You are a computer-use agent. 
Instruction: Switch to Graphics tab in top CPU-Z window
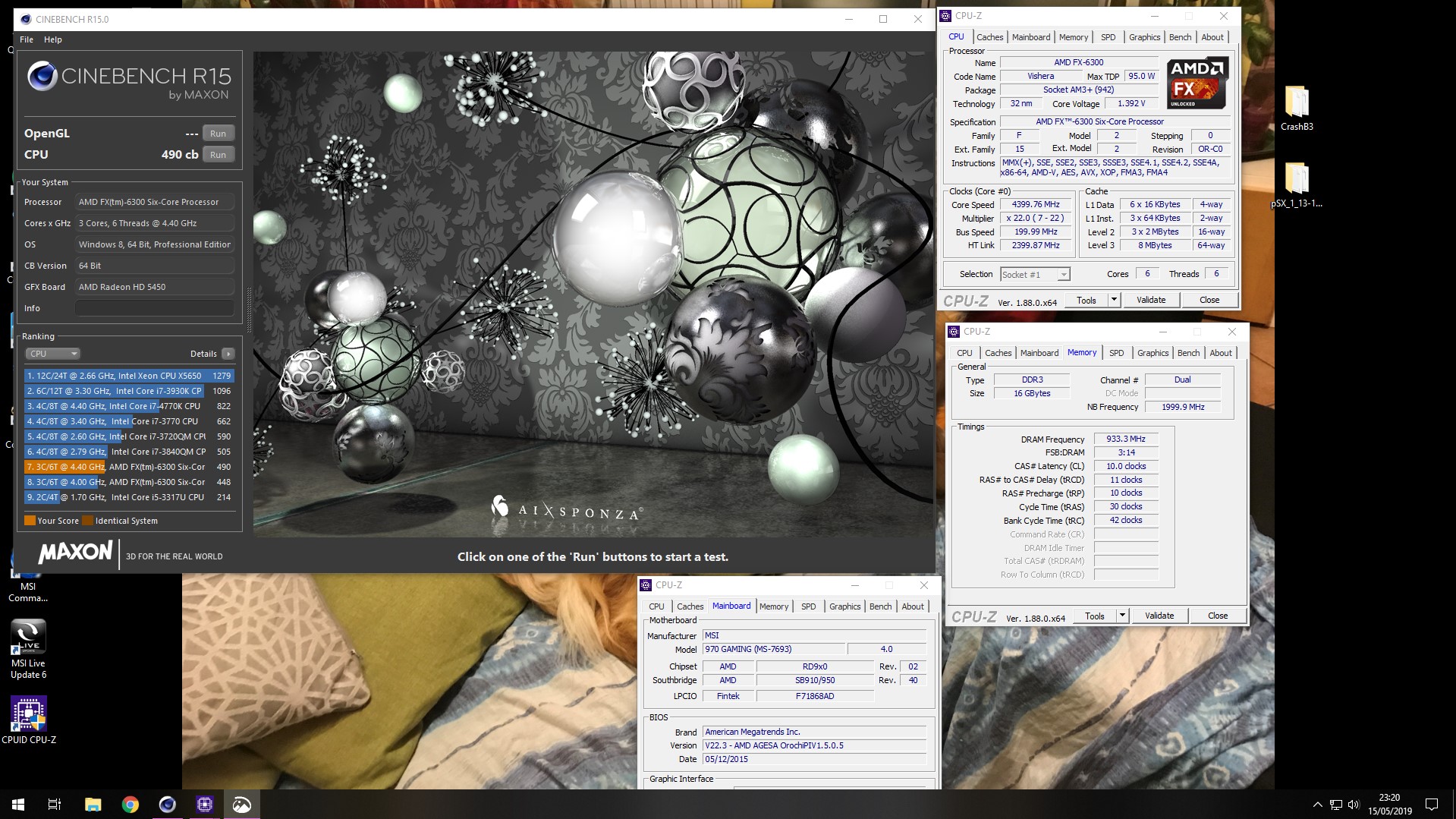point(1144,37)
